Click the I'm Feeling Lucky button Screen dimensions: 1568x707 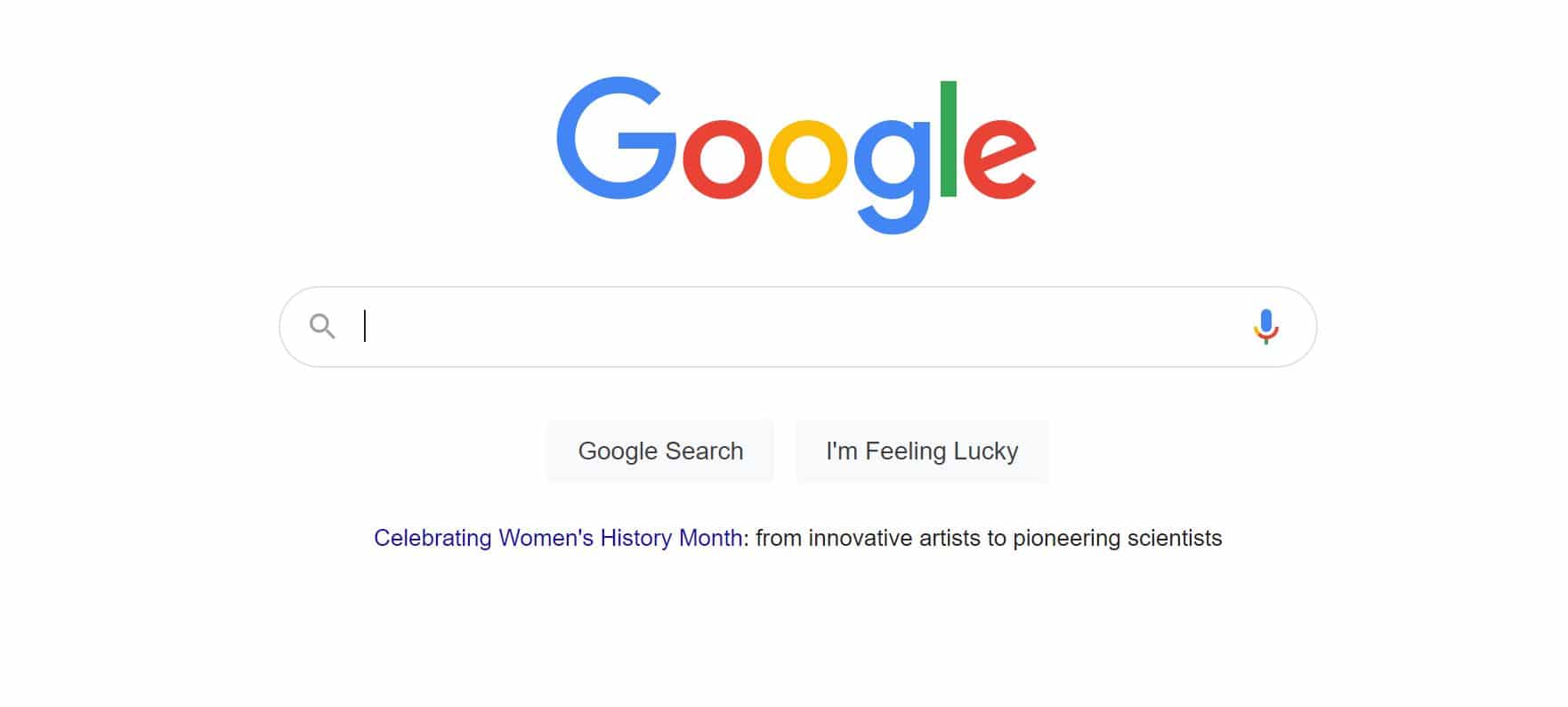coord(922,451)
